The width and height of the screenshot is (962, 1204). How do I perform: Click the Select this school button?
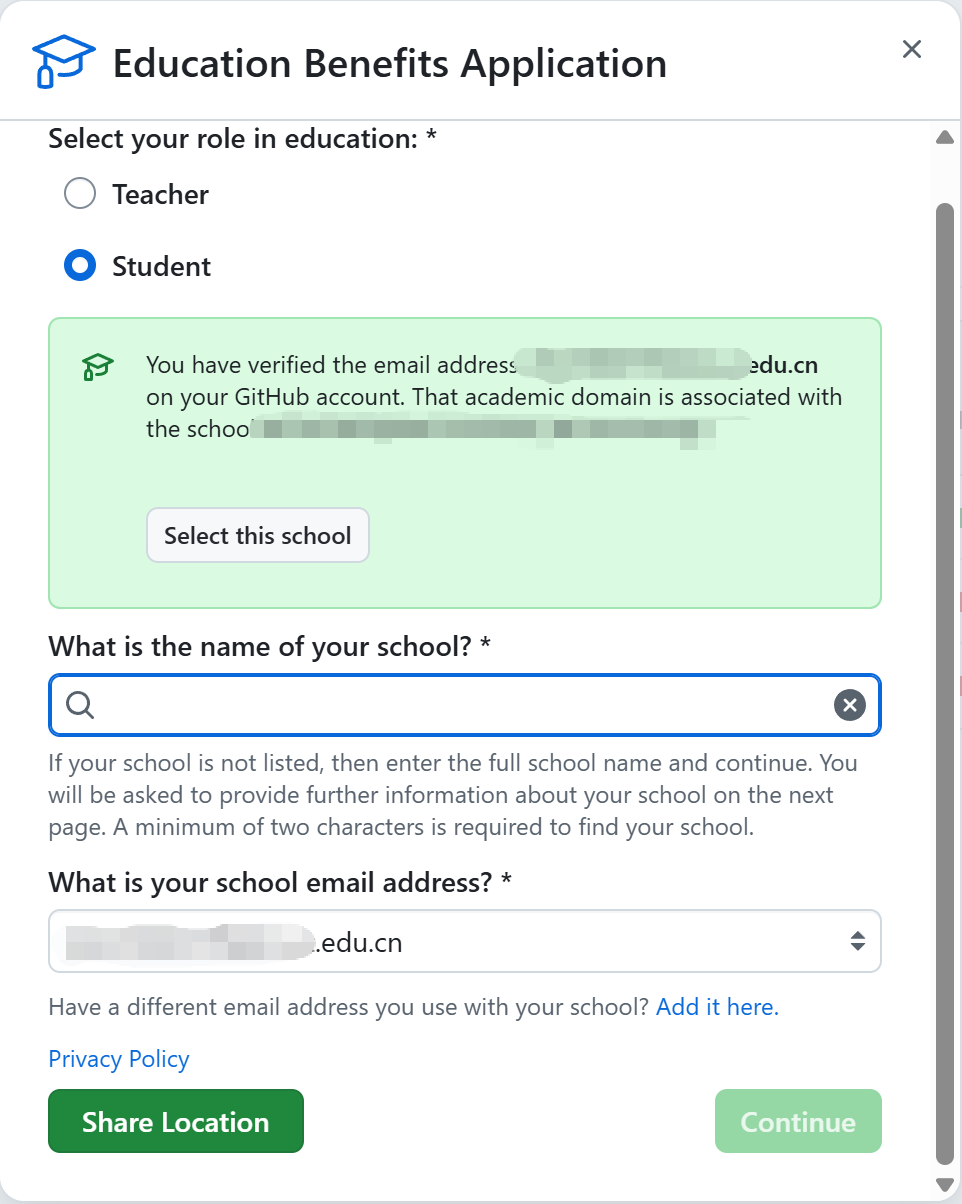pyautogui.click(x=257, y=535)
